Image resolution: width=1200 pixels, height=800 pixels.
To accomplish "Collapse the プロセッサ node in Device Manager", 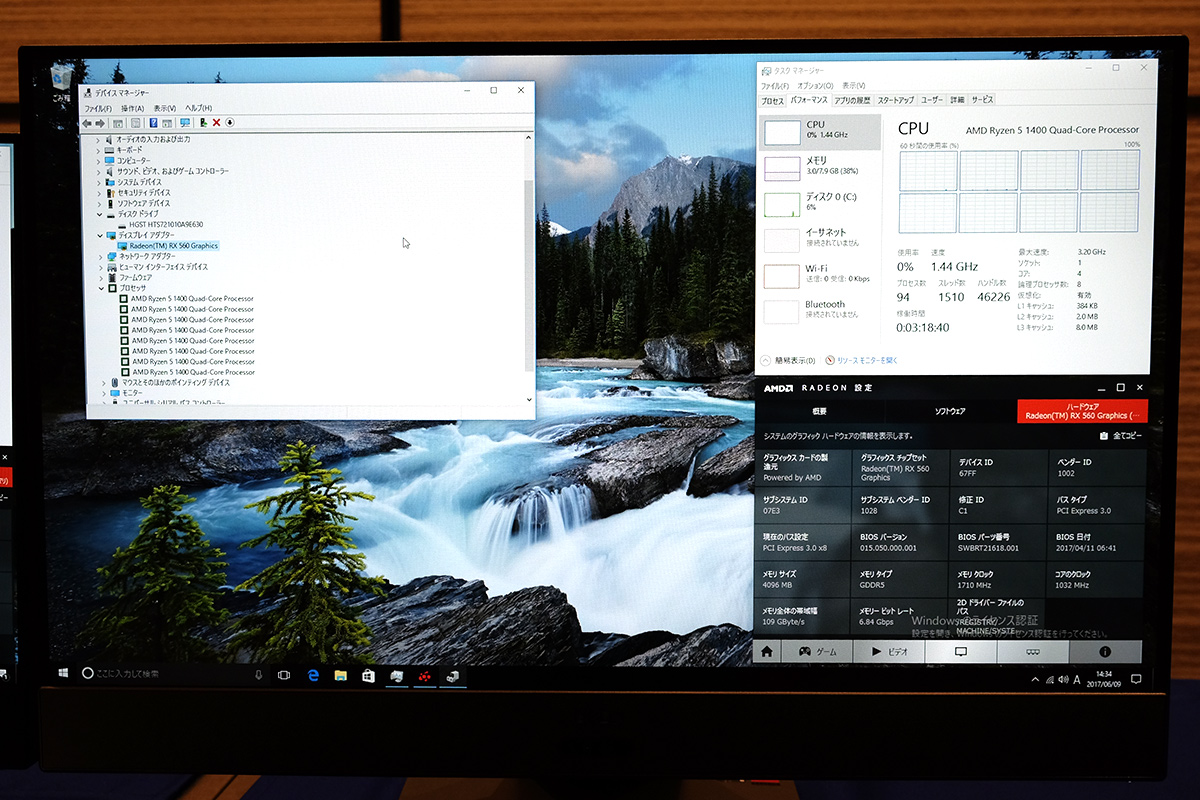I will point(100,288).
